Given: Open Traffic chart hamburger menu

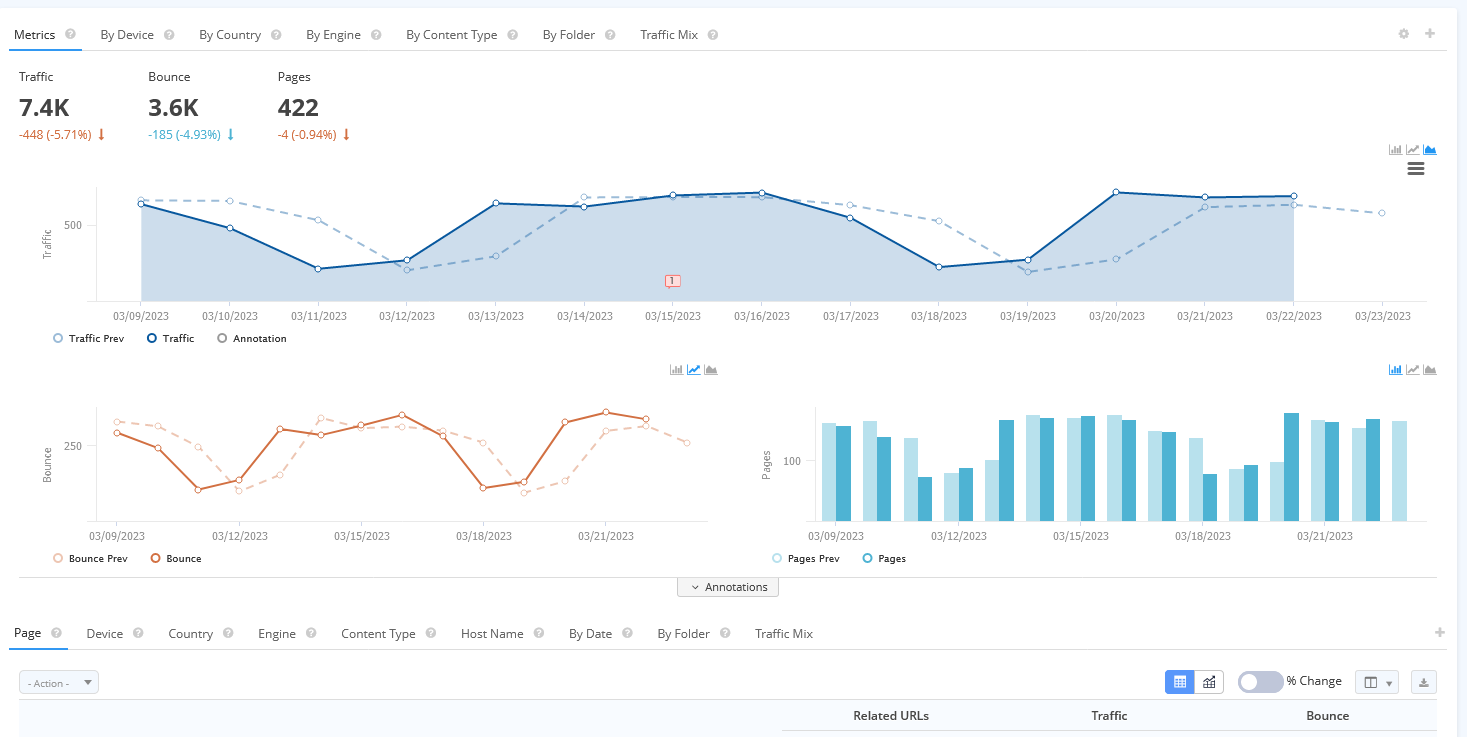Looking at the screenshot, I should click(x=1415, y=168).
